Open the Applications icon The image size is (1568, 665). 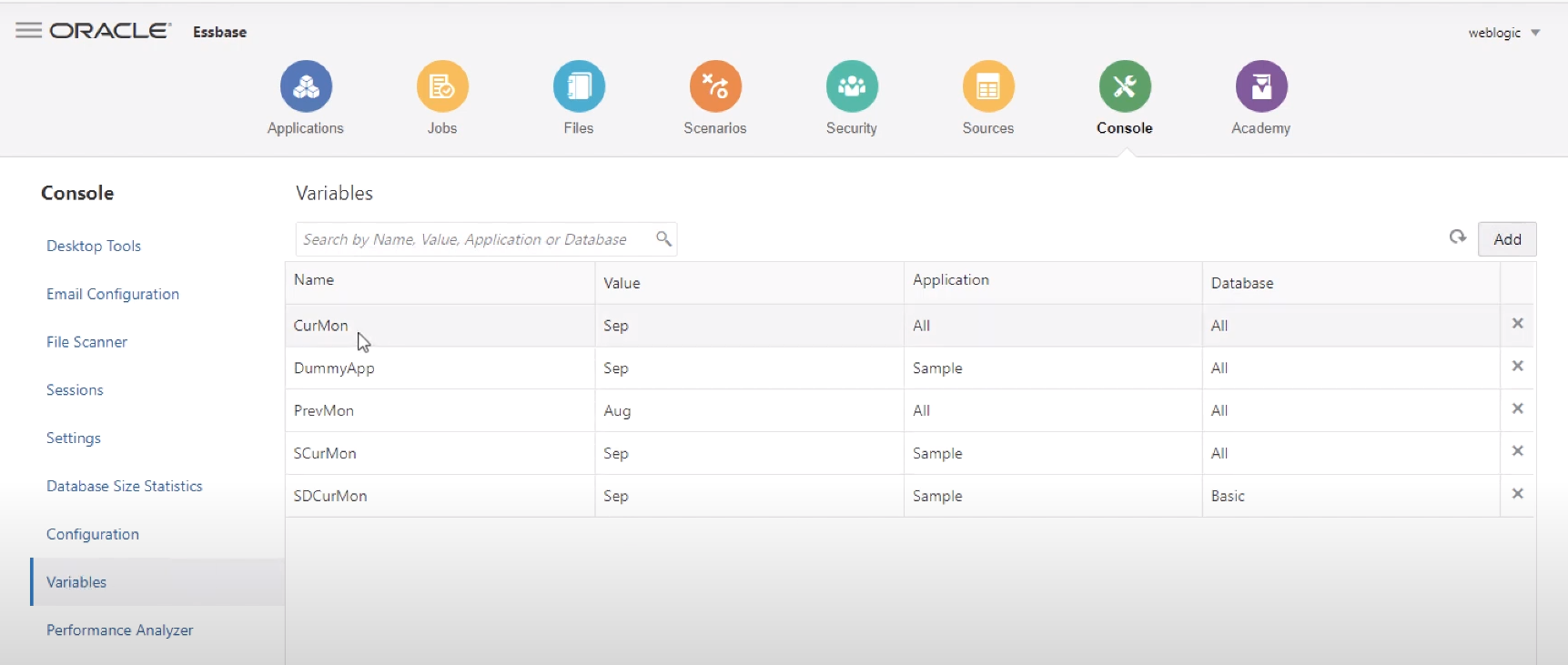[x=306, y=86]
